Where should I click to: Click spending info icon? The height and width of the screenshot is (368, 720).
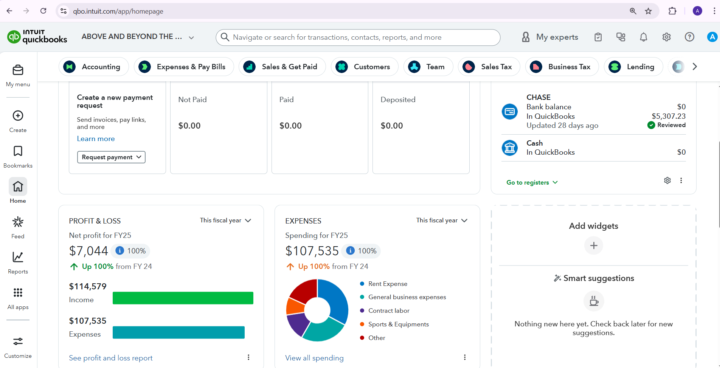pos(350,251)
